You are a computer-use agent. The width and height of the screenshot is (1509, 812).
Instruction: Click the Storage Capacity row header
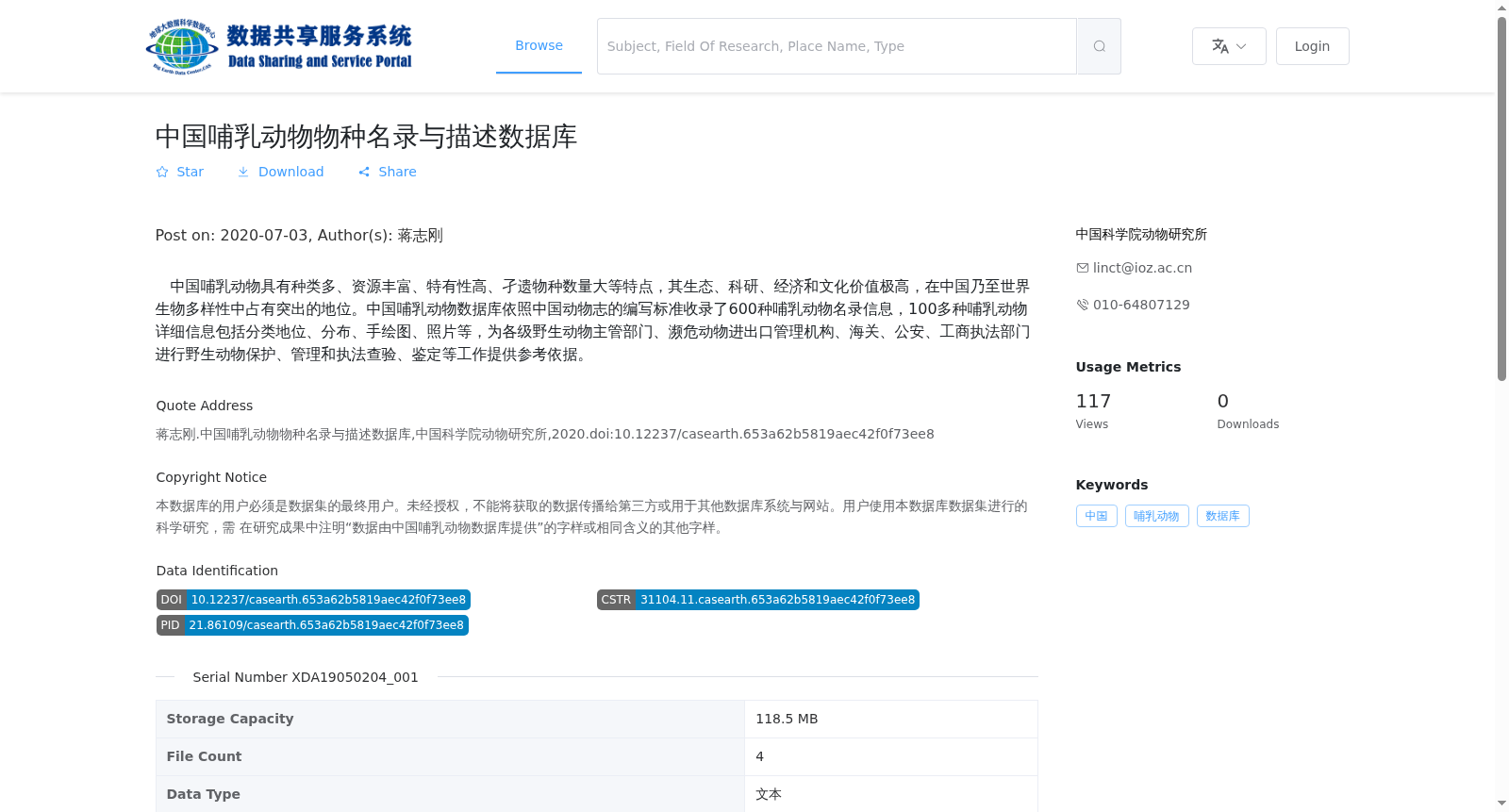click(x=450, y=719)
